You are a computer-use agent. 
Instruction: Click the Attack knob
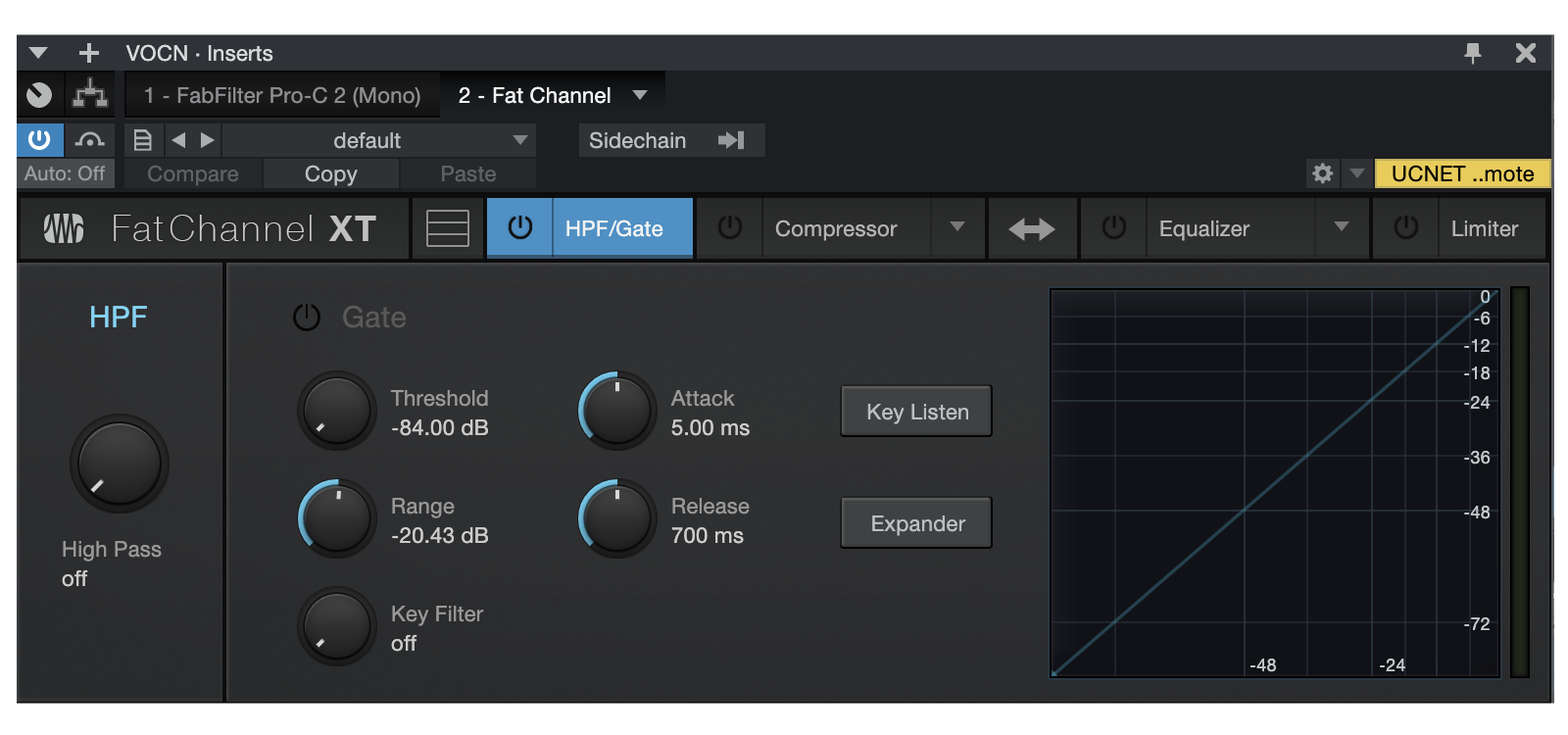[x=617, y=411]
